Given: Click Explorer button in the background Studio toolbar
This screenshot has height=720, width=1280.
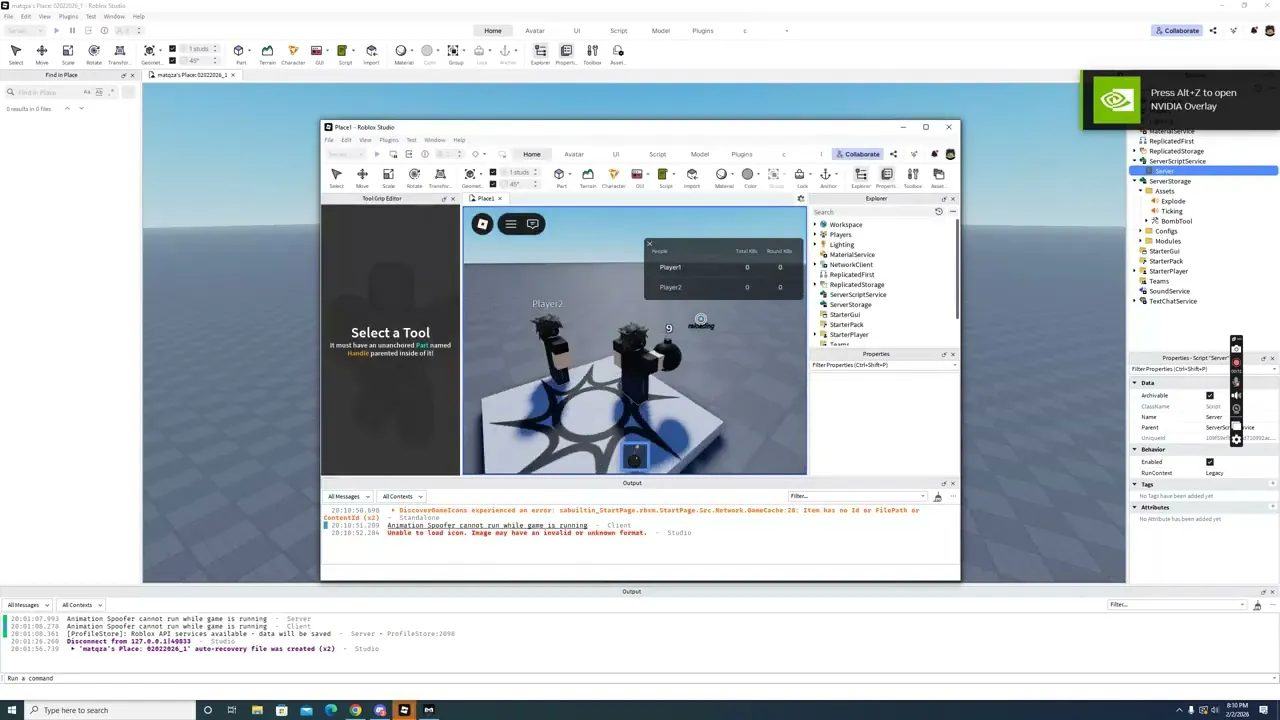Looking at the screenshot, I should coord(540,54).
